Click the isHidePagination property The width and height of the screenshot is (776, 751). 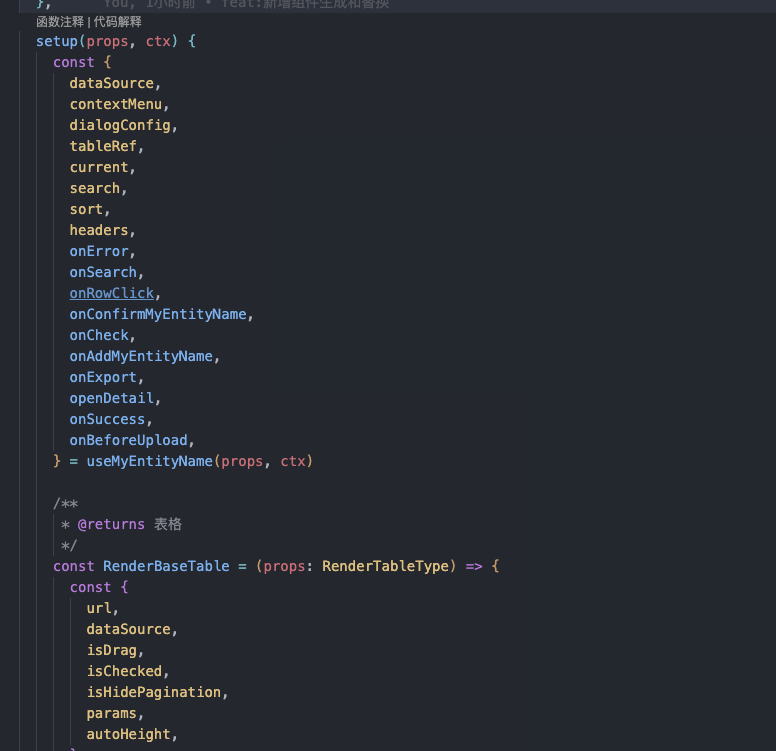point(153,692)
